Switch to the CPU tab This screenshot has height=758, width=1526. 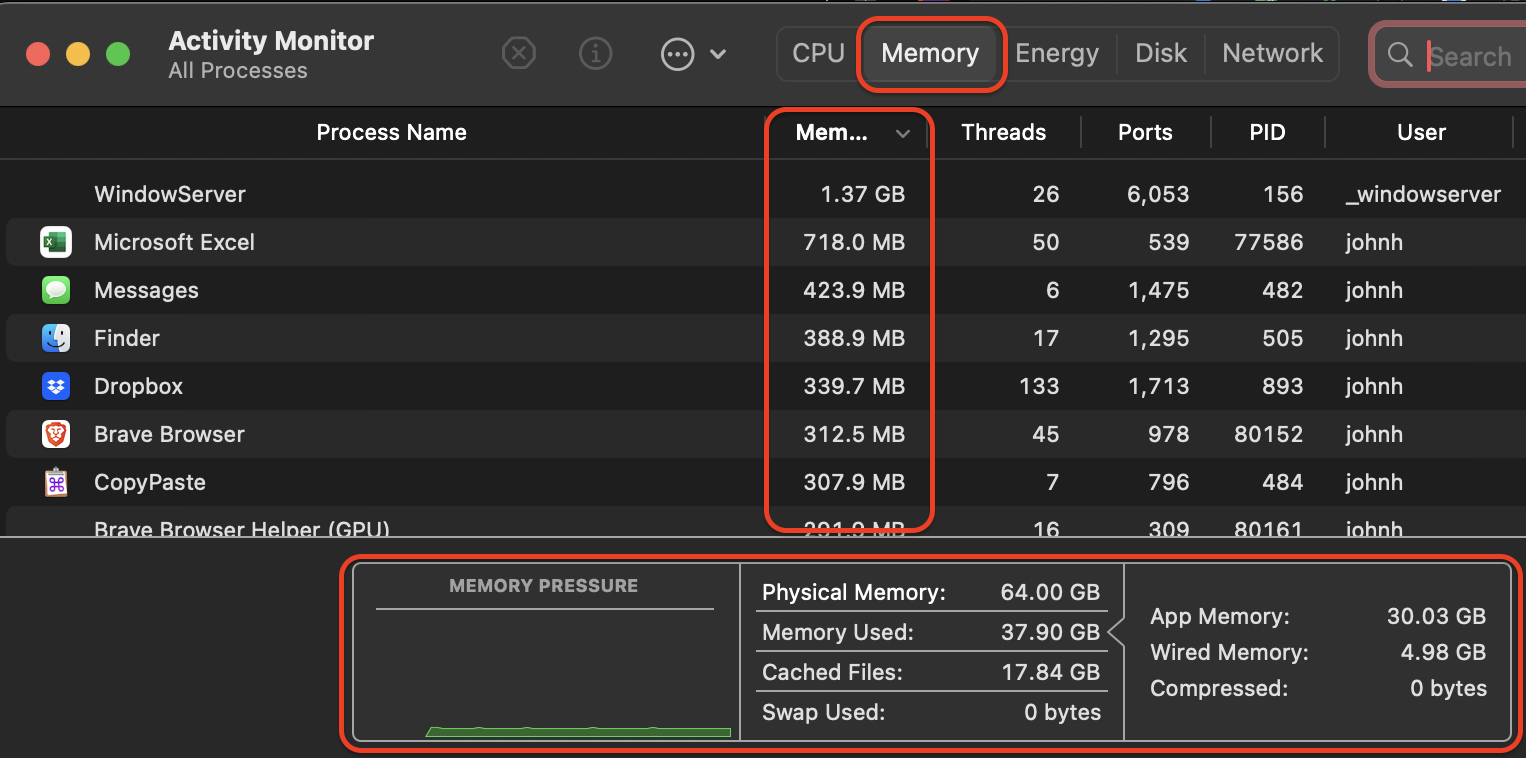coord(818,53)
